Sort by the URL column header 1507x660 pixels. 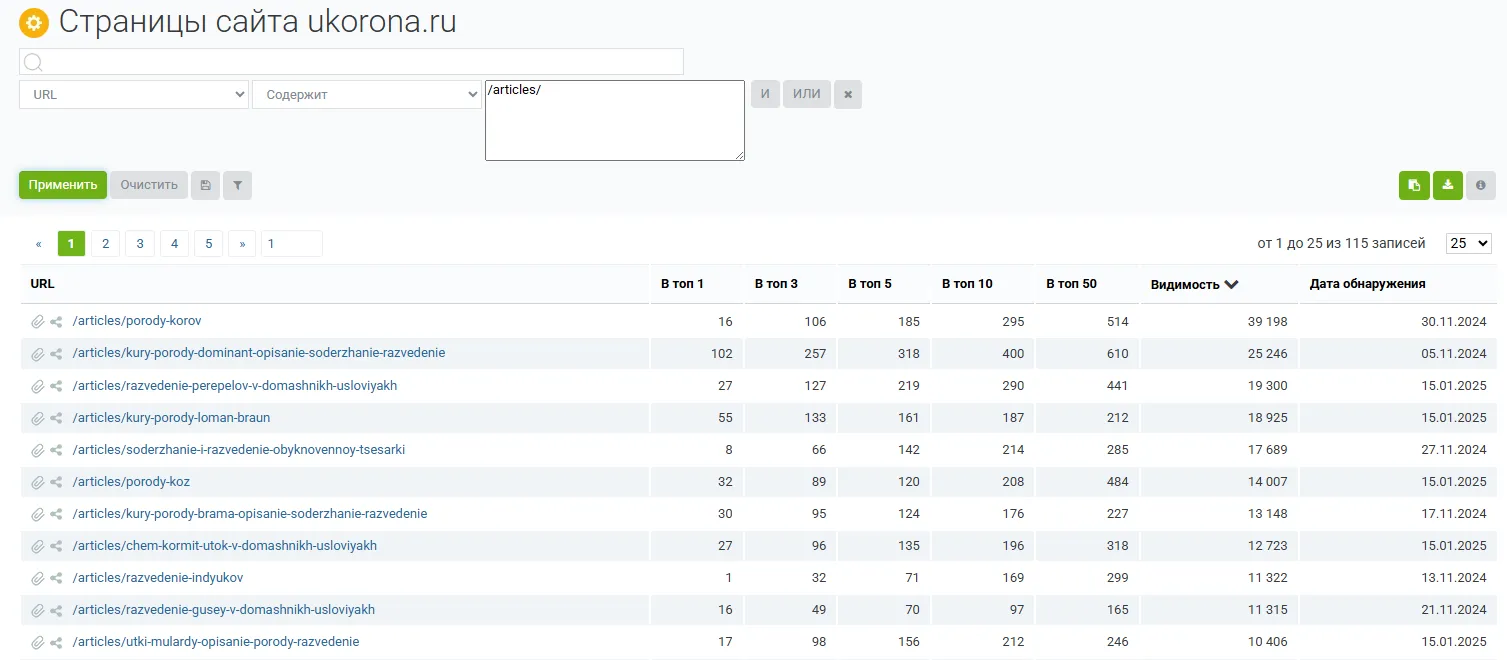pos(42,284)
